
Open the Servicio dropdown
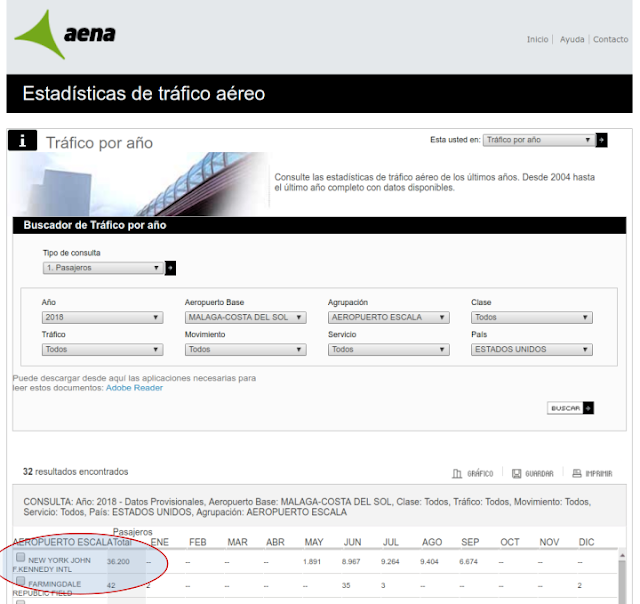(x=389, y=350)
